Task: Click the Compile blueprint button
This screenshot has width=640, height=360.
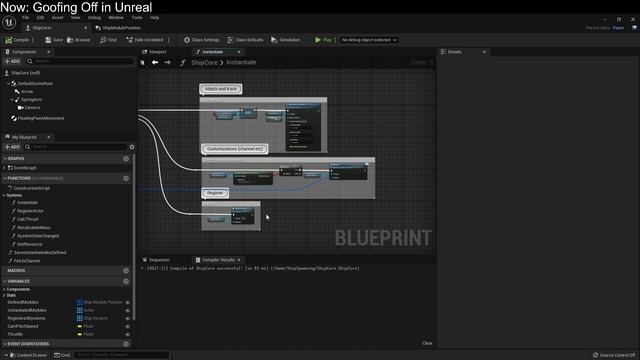Action: pos(17,40)
